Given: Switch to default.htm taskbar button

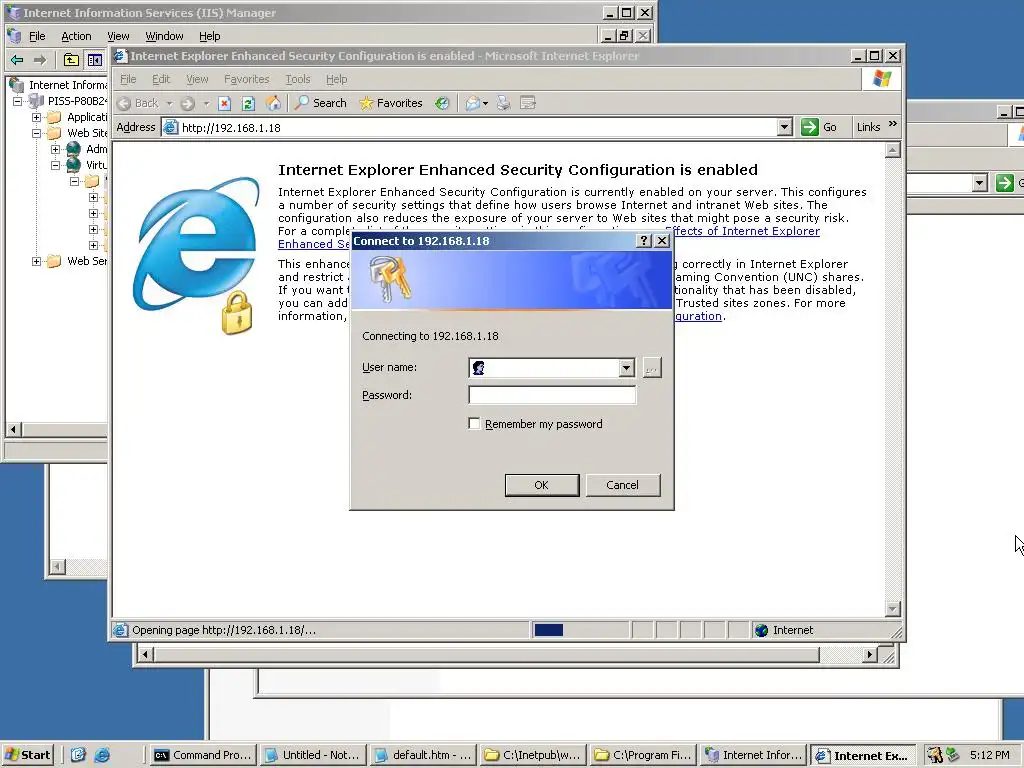Looking at the screenshot, I should 423,755.
